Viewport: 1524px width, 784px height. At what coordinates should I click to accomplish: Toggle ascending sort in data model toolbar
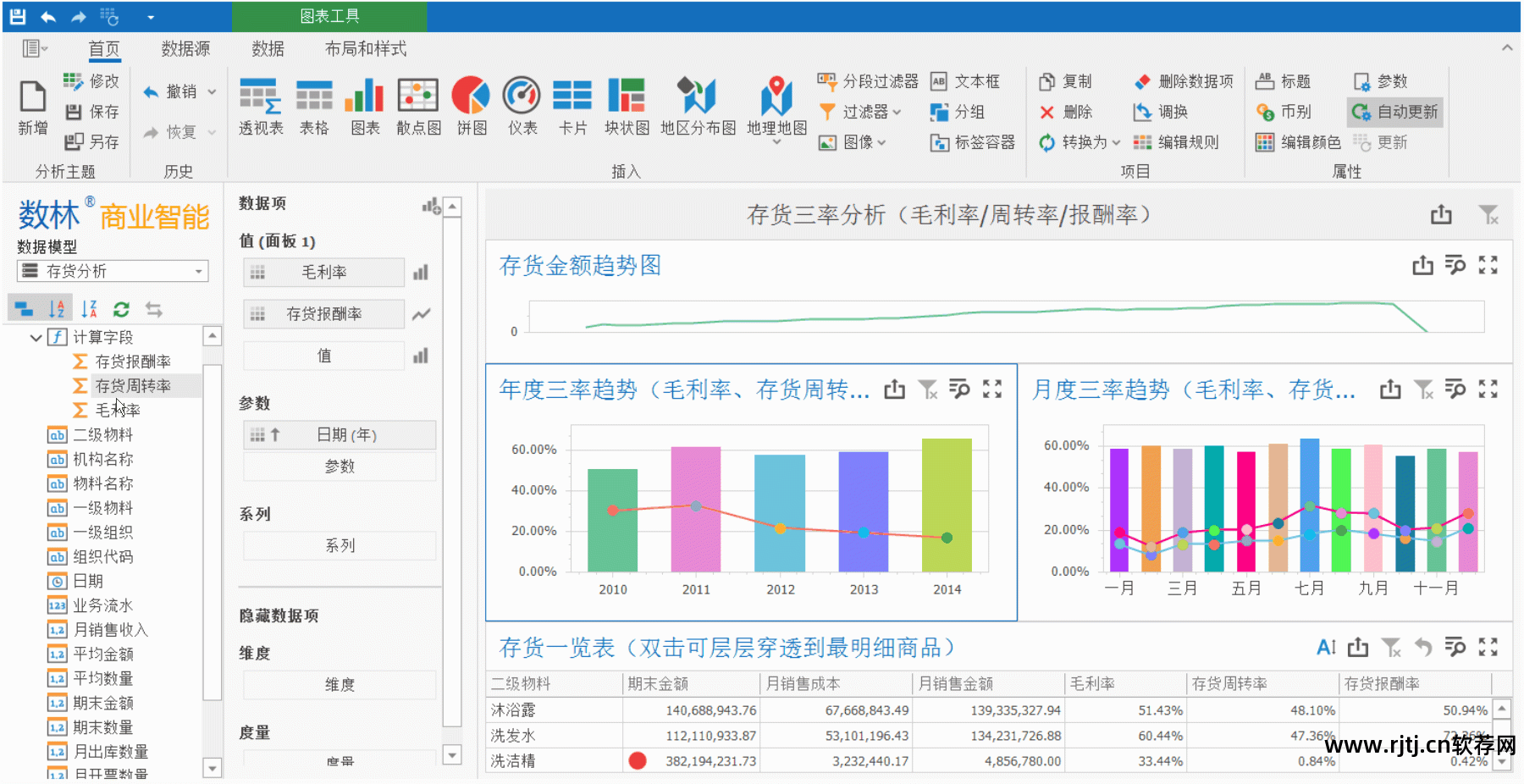[57, 309]
